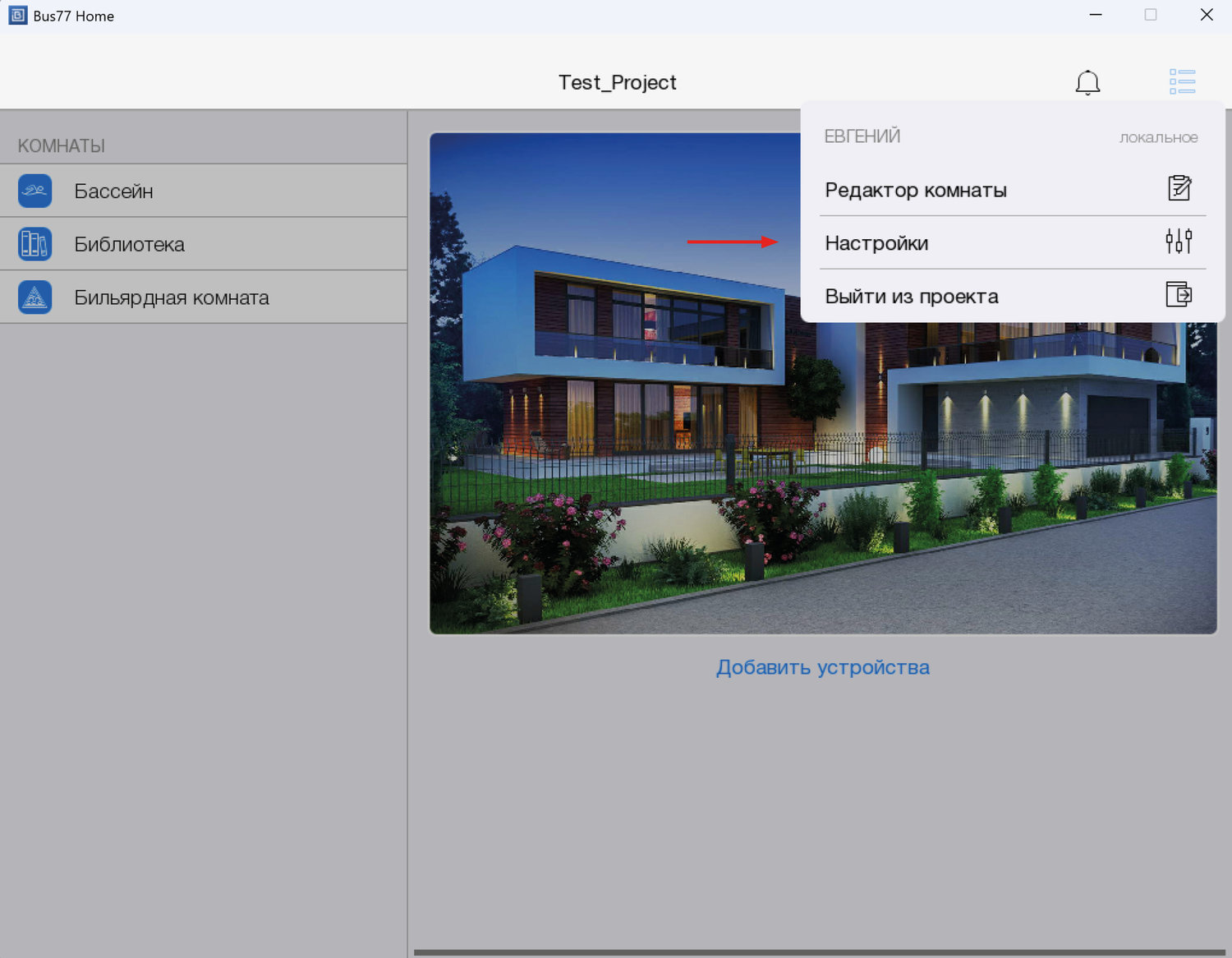Screen dimensions: 1232x958
Task: Click the blue Бассейн pool icon
Action: (x=34, y=191)
